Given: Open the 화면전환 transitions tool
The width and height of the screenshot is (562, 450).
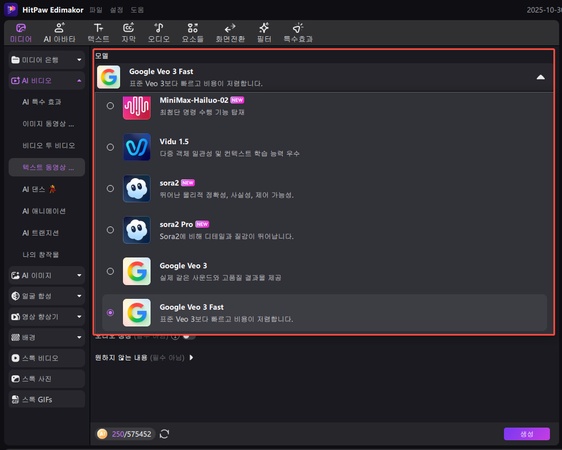Looking at the screenshot, I should coord(230,33).
